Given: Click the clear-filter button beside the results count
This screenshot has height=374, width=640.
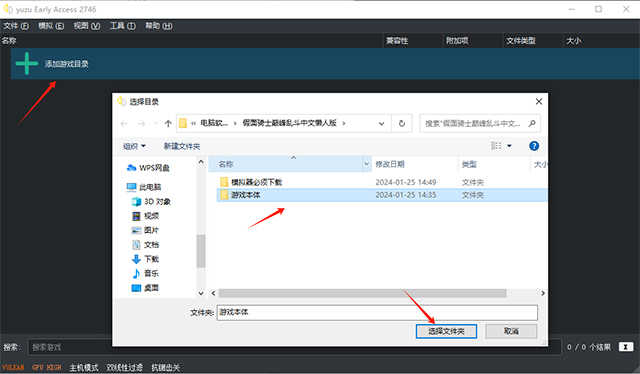Looking at the screenshot, I should click(x=626, y=347).
